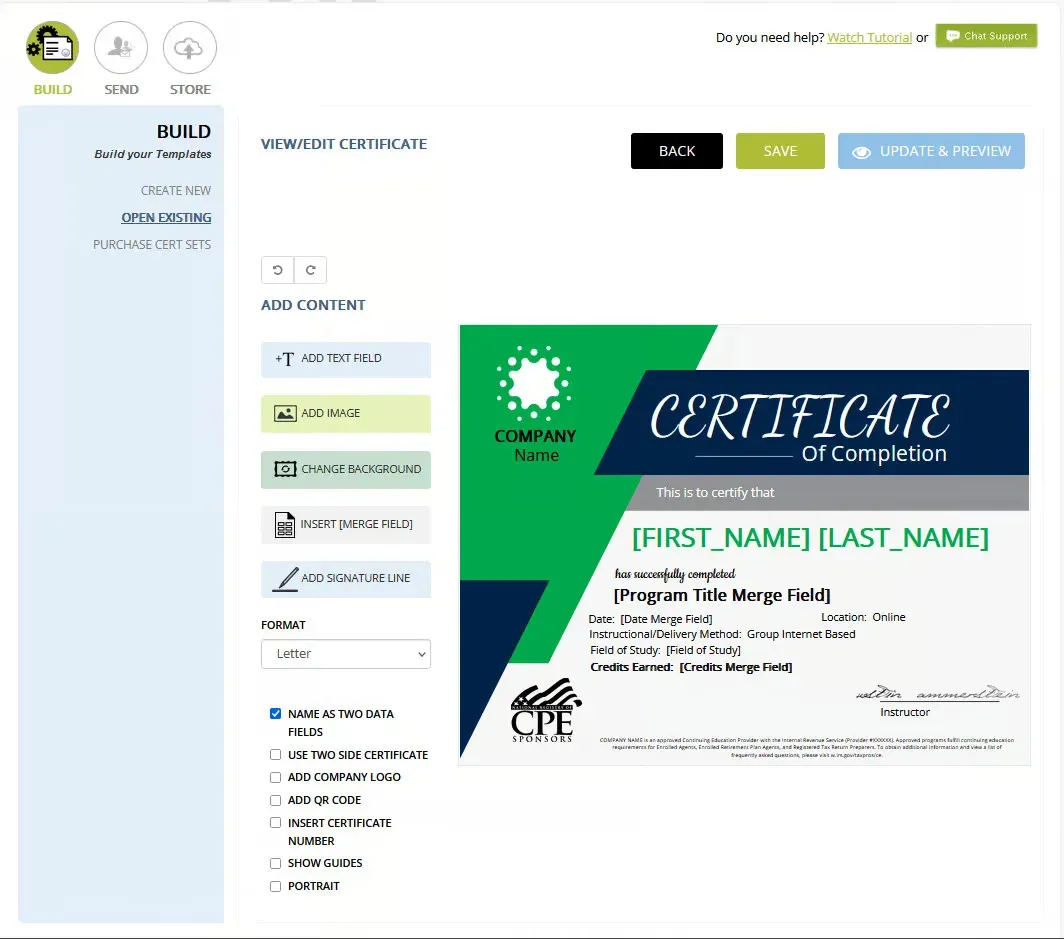1064x939 pixels.
Task: Click the eye icon in Update & Preview
Action: (x=861, y=152)
